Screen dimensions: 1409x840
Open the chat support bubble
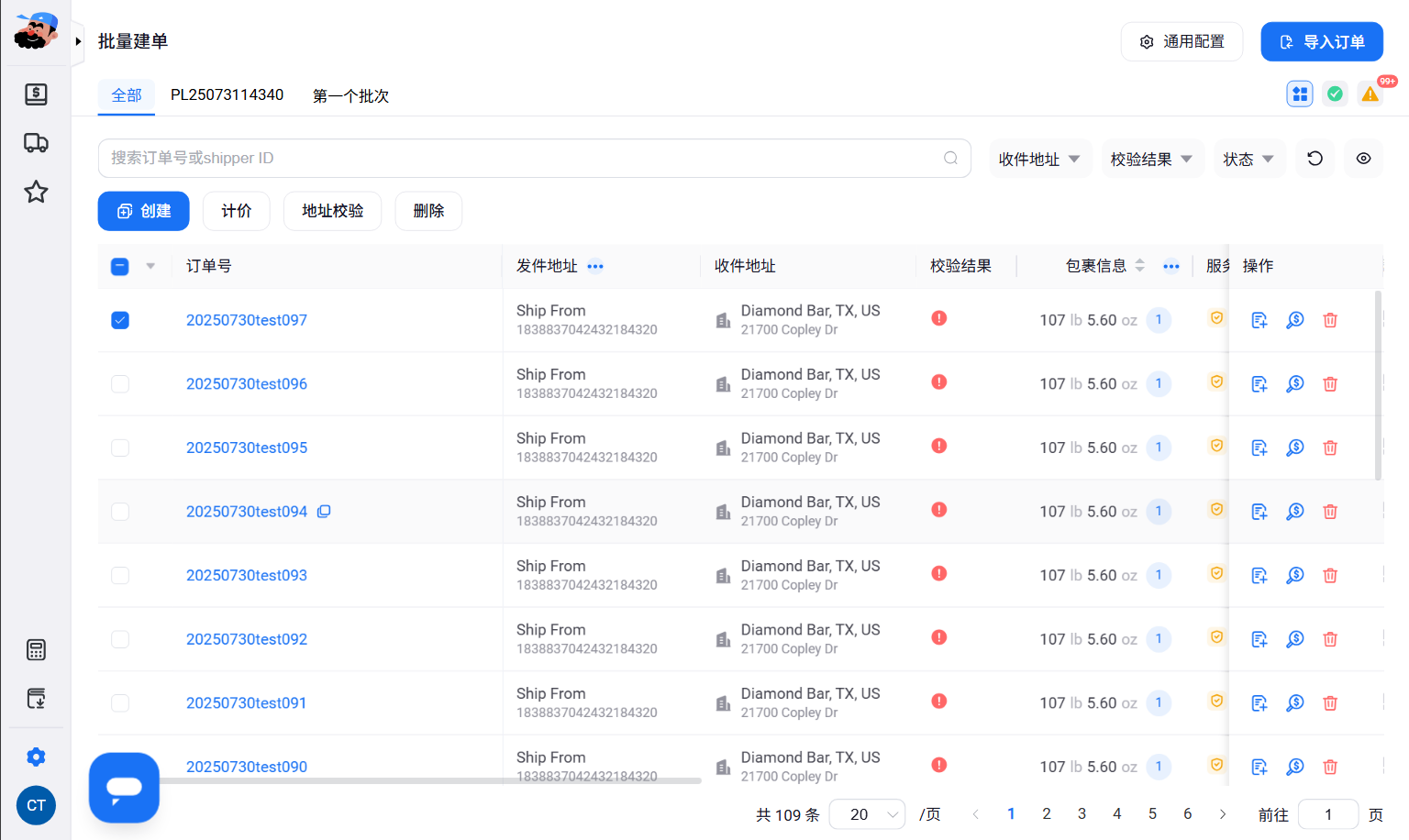click(x=124, y=788)
